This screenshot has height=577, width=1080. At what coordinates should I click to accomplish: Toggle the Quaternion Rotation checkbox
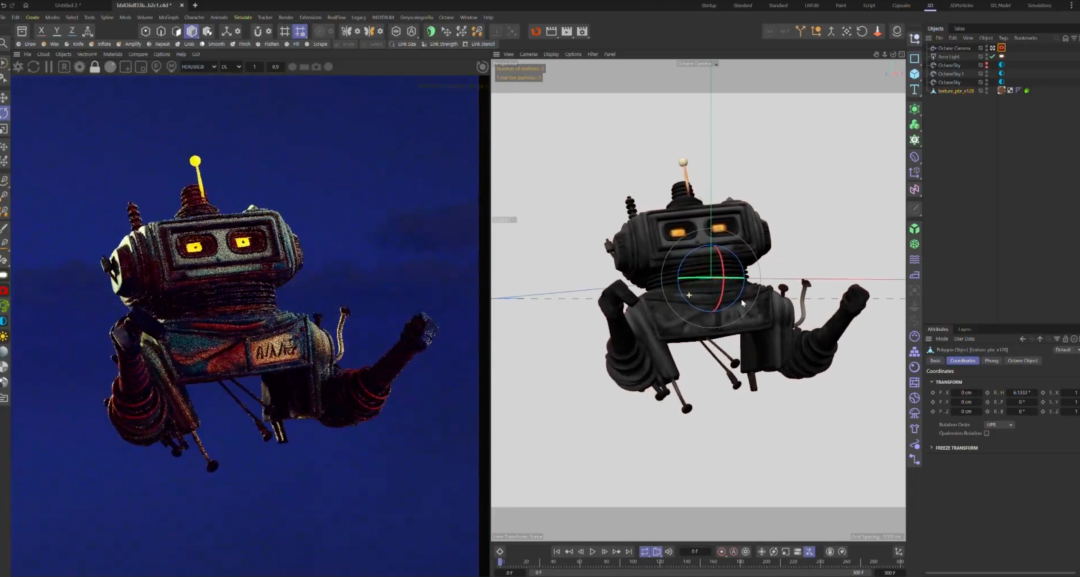(x=987, y=433)
